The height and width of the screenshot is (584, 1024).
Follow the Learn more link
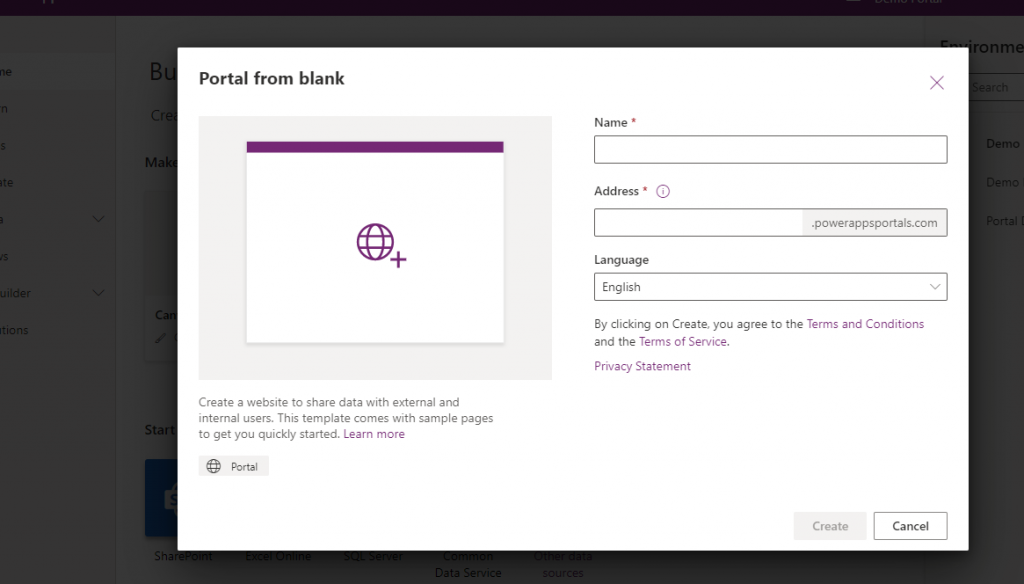point(374,434)
